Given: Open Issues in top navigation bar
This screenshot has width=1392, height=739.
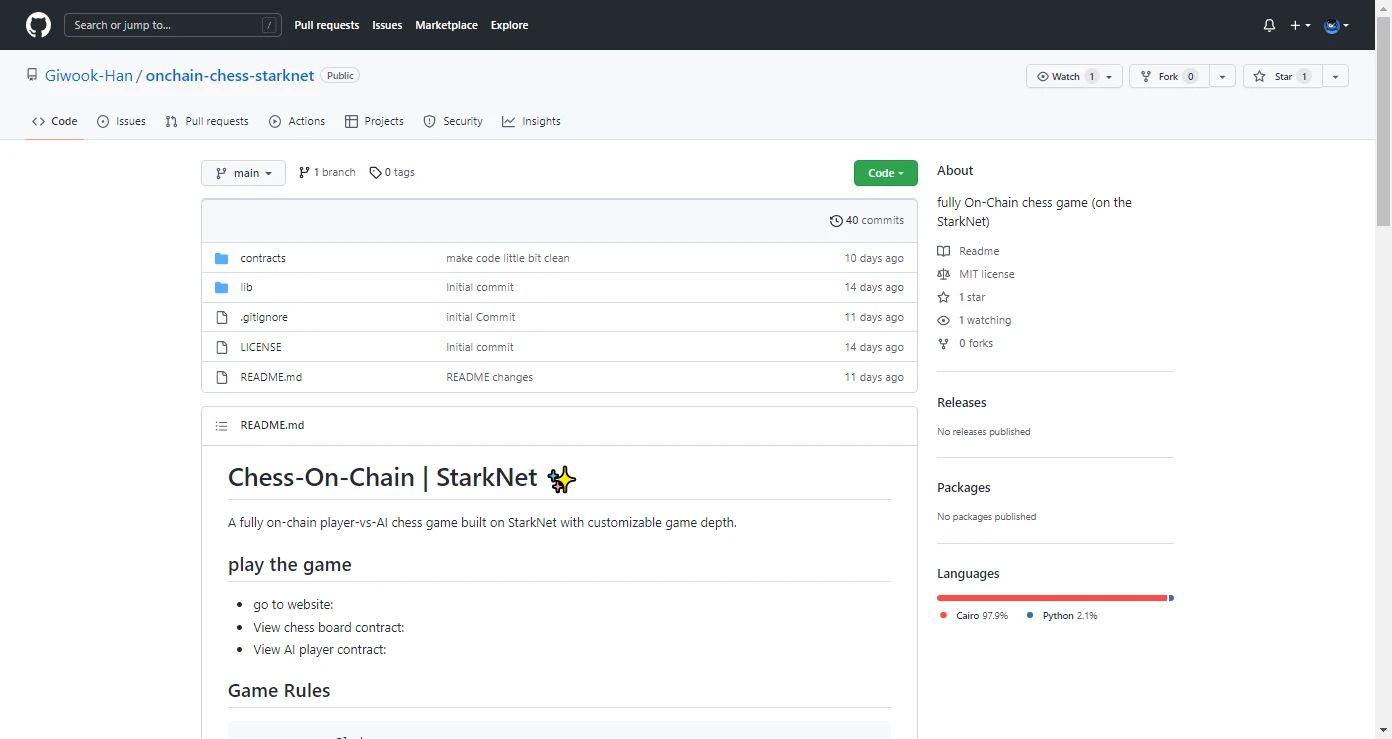Looking at the screenshot, I should click(387, 26).
